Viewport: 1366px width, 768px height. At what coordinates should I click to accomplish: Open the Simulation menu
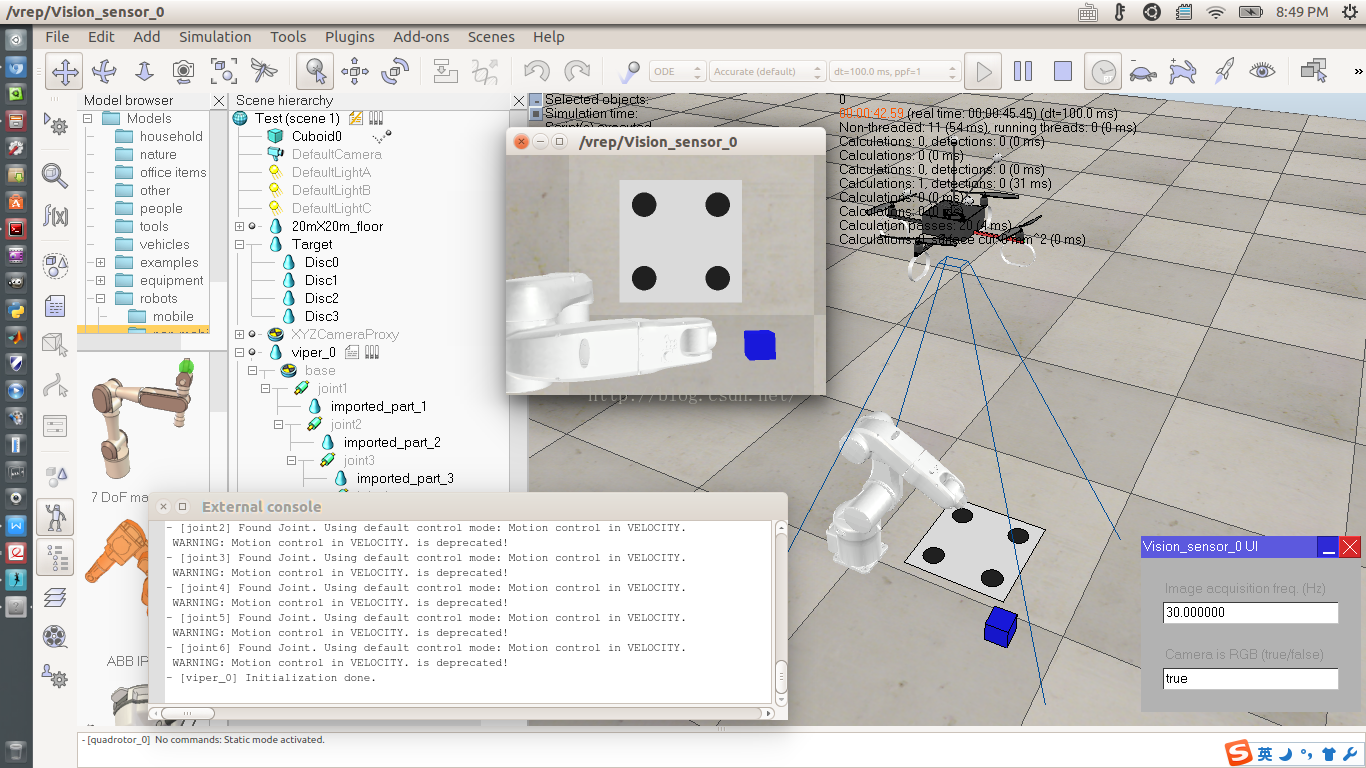coord(215,37)
